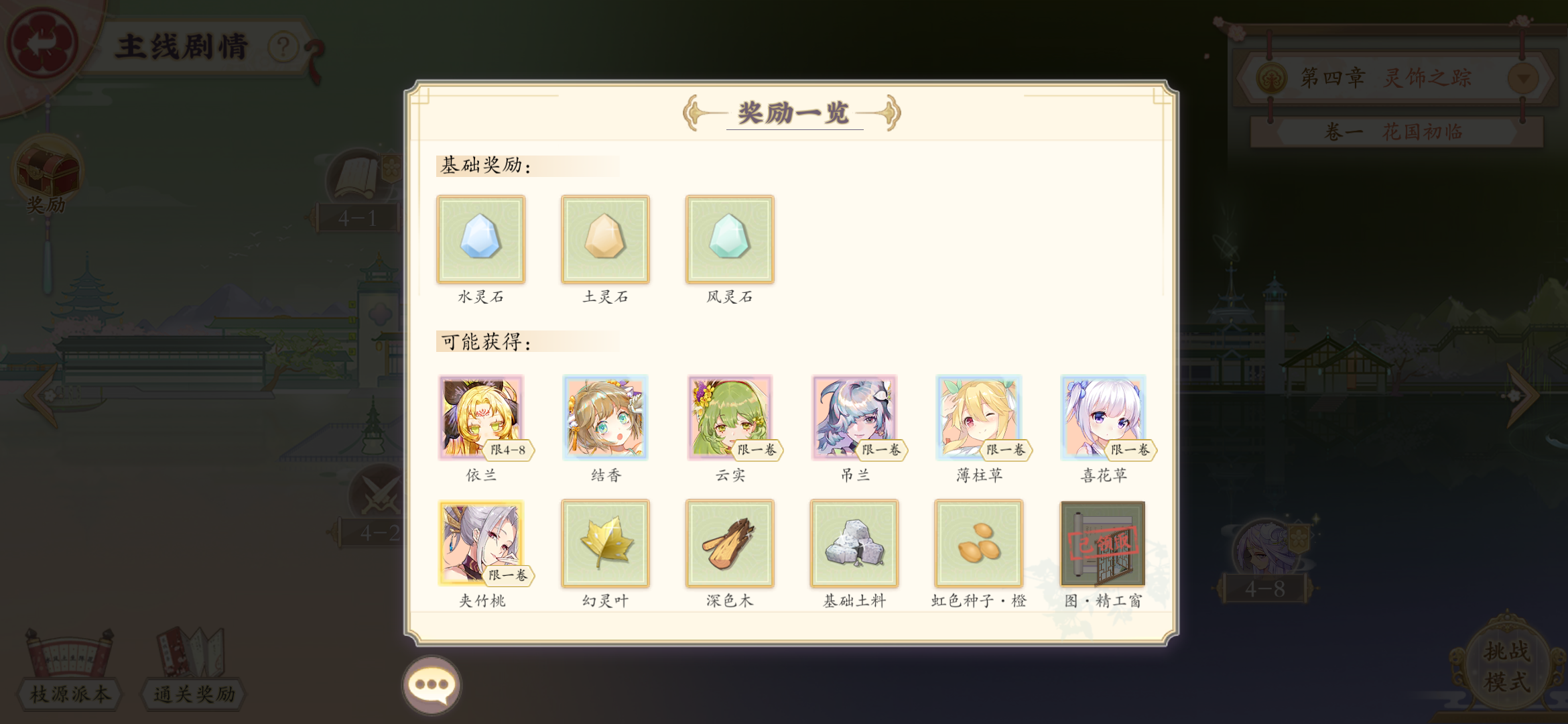View the 幻灵叶 item icon
The width and height of the screenshot is (1568, 724).
605,544
